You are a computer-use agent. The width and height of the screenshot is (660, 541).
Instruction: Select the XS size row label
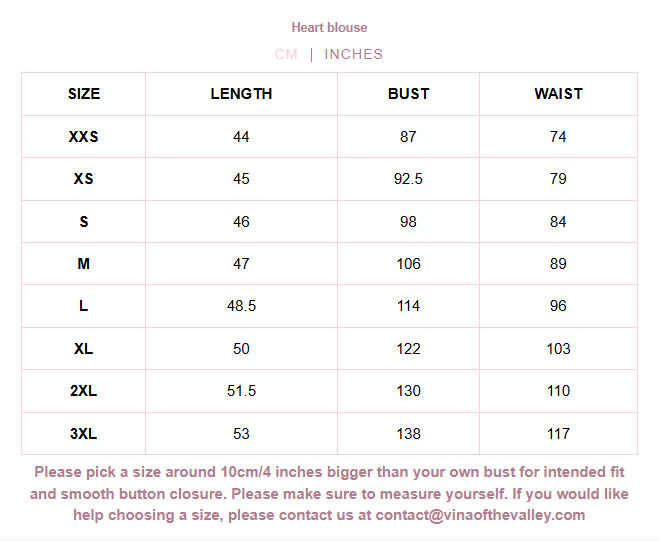84,179
